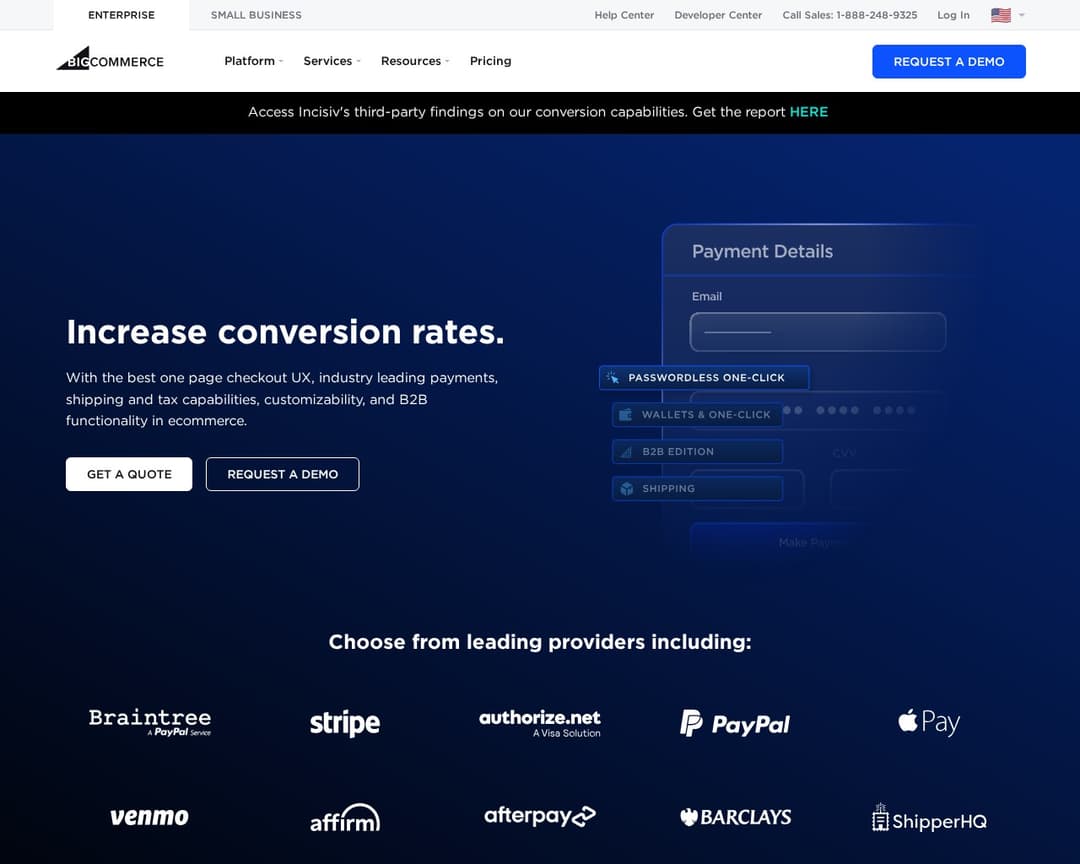The height and width of the screenshot is (864, 1080).
Task: Click the Choose from leading providers heading
Action: (540, 642)
